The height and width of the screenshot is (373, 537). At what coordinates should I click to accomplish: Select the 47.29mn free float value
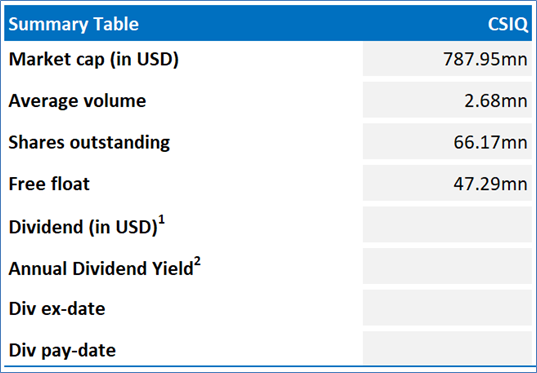pyautogui.click(x=490, y=184)
